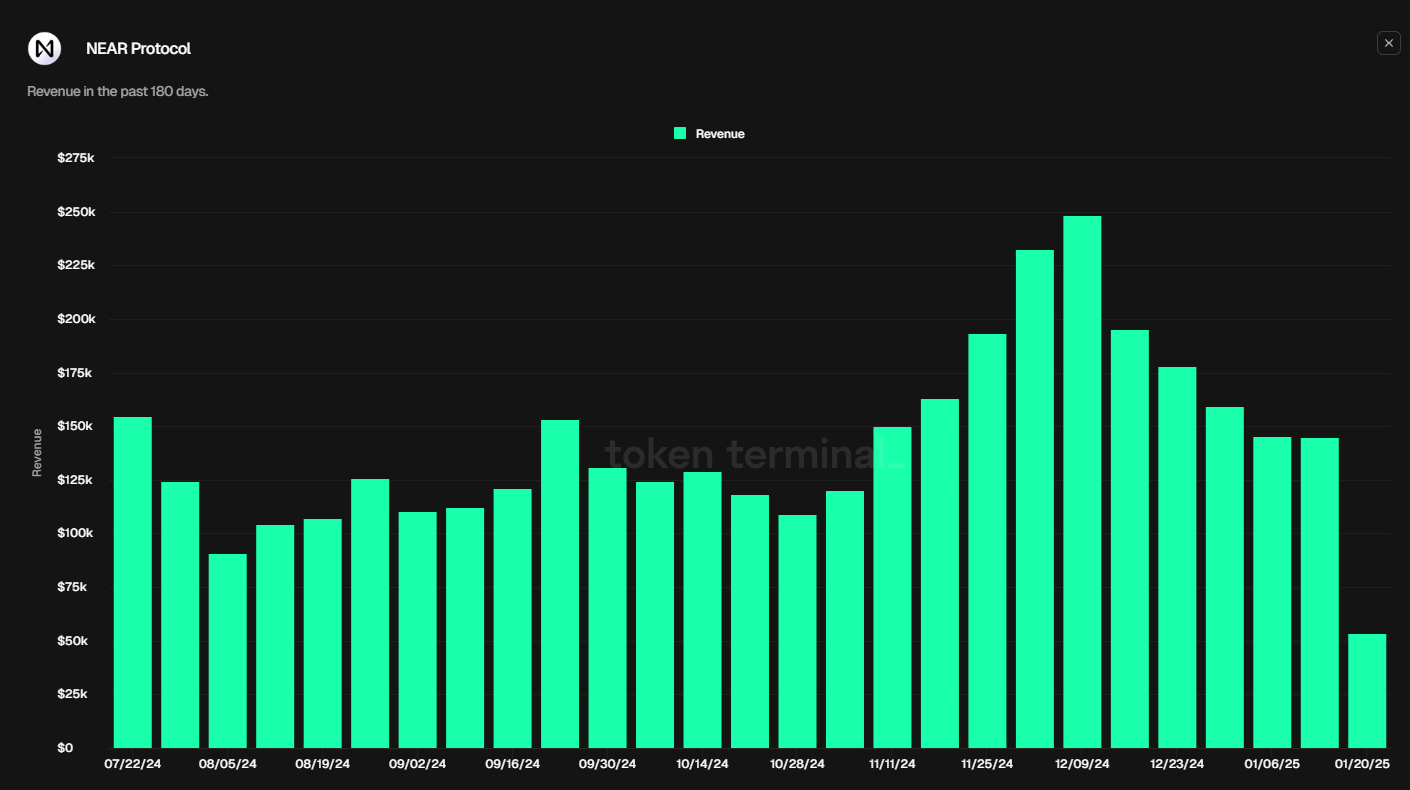This screenshot has width=1410, height=790.
Task: Click the 08/05/24 x-axis date label
Action: (228, 764)
